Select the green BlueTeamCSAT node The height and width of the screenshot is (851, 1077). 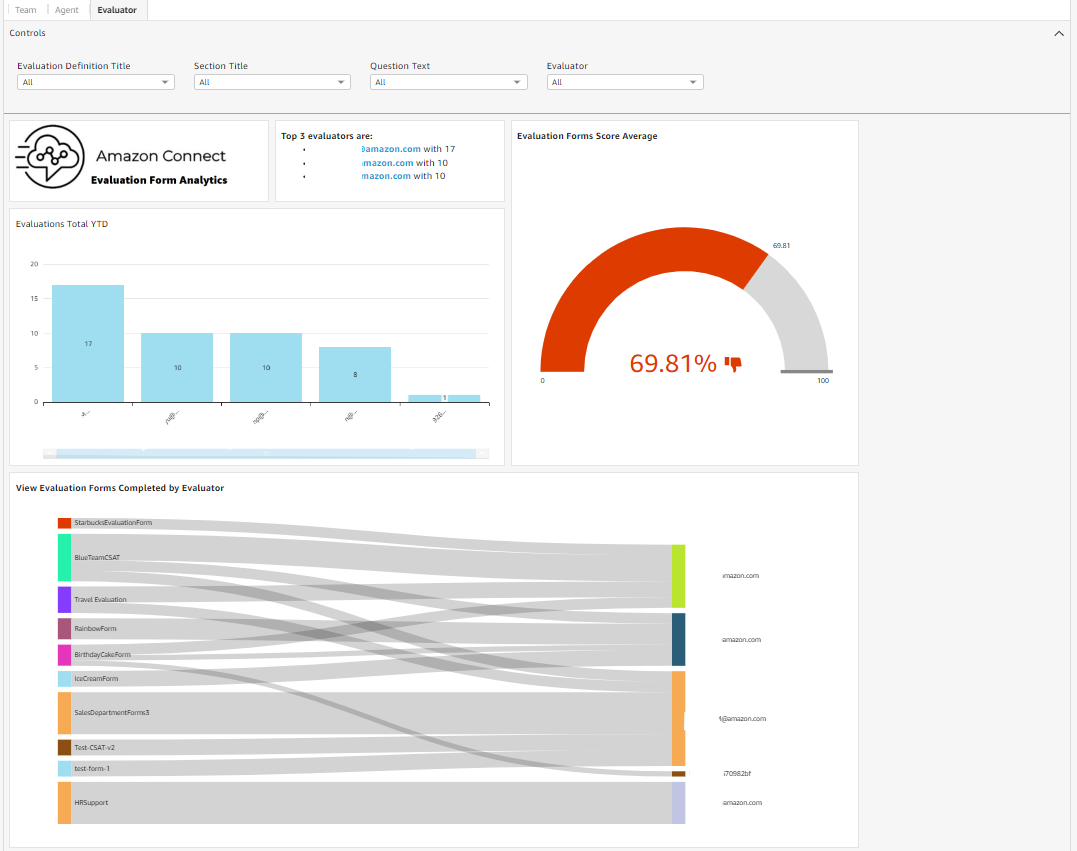click(x=62, y=559)
